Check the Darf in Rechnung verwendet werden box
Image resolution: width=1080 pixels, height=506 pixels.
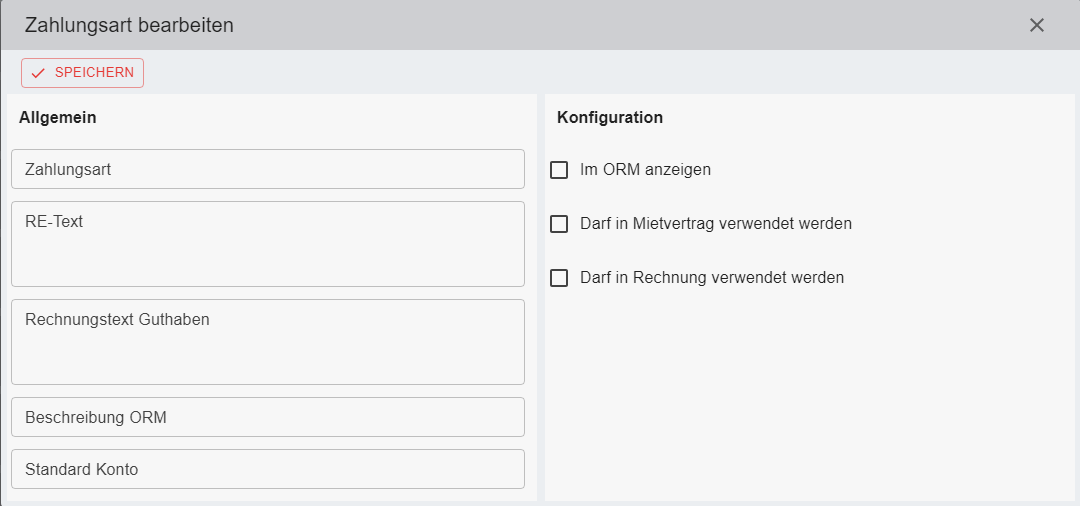559,278
